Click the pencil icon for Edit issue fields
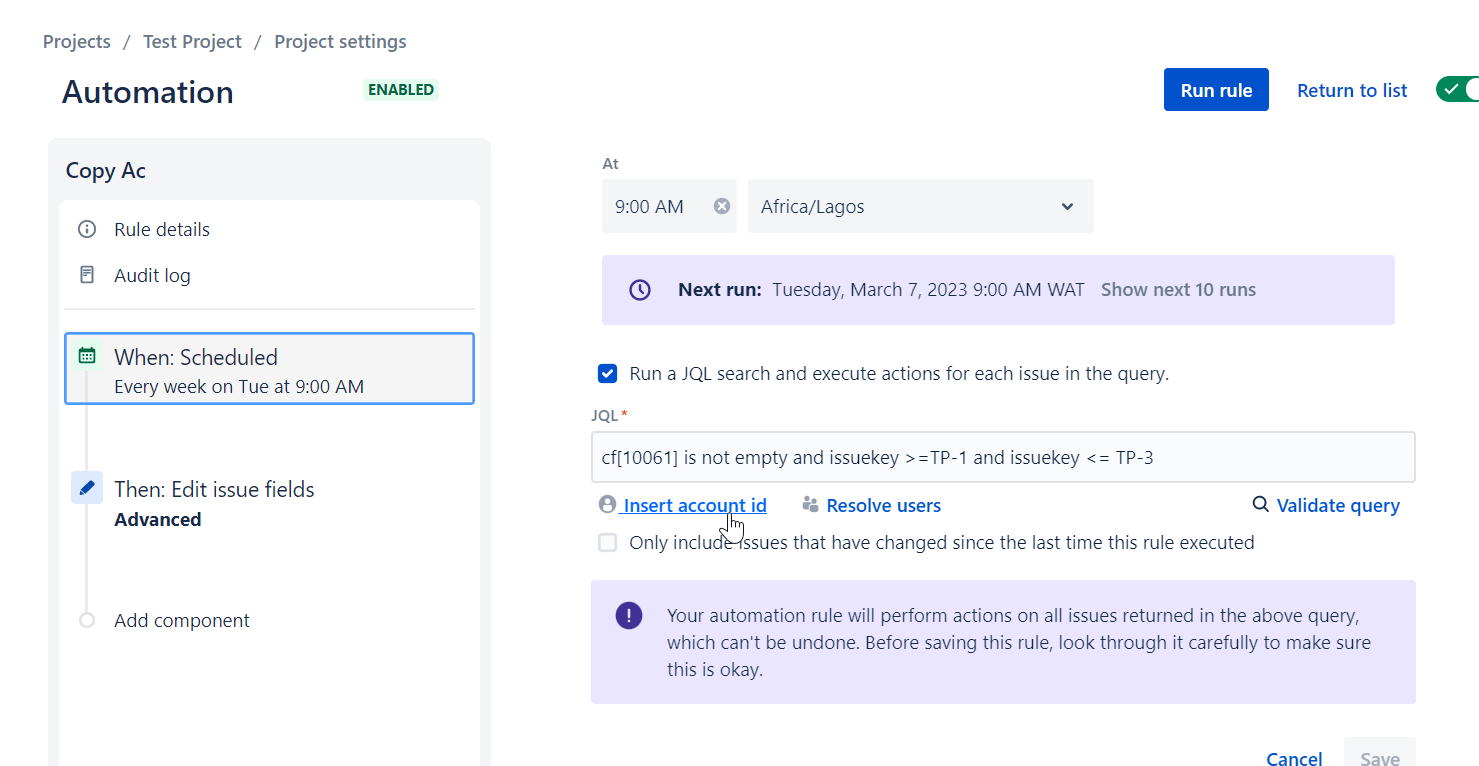 pyautogui.click(x=87, y=488)
